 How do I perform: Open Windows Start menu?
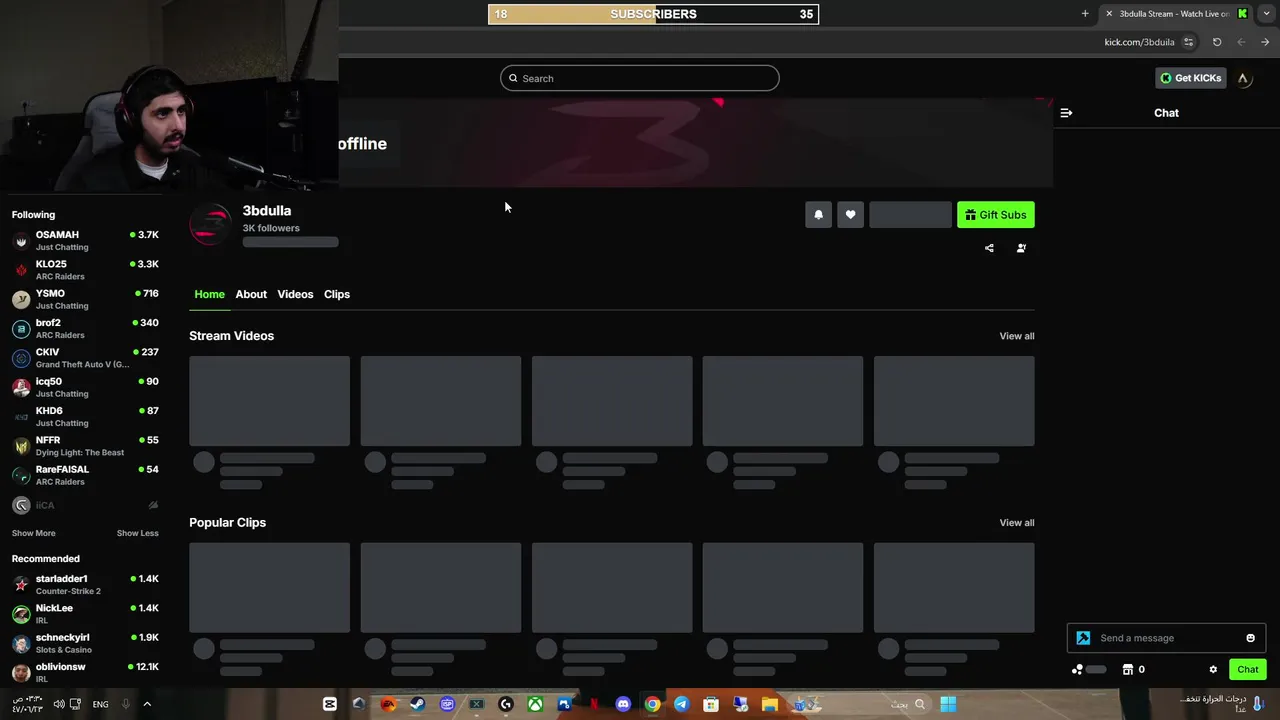point(947,704)
